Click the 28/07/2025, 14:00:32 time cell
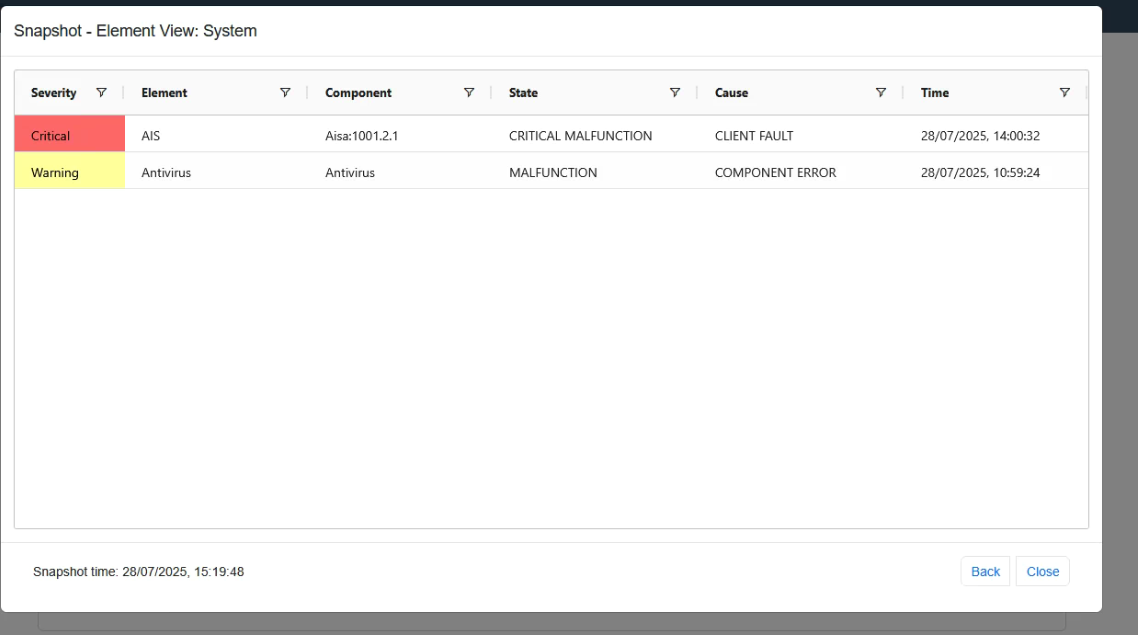This screenshot has width=1138, height=635. pyautogui.click(x=996, y=135)
